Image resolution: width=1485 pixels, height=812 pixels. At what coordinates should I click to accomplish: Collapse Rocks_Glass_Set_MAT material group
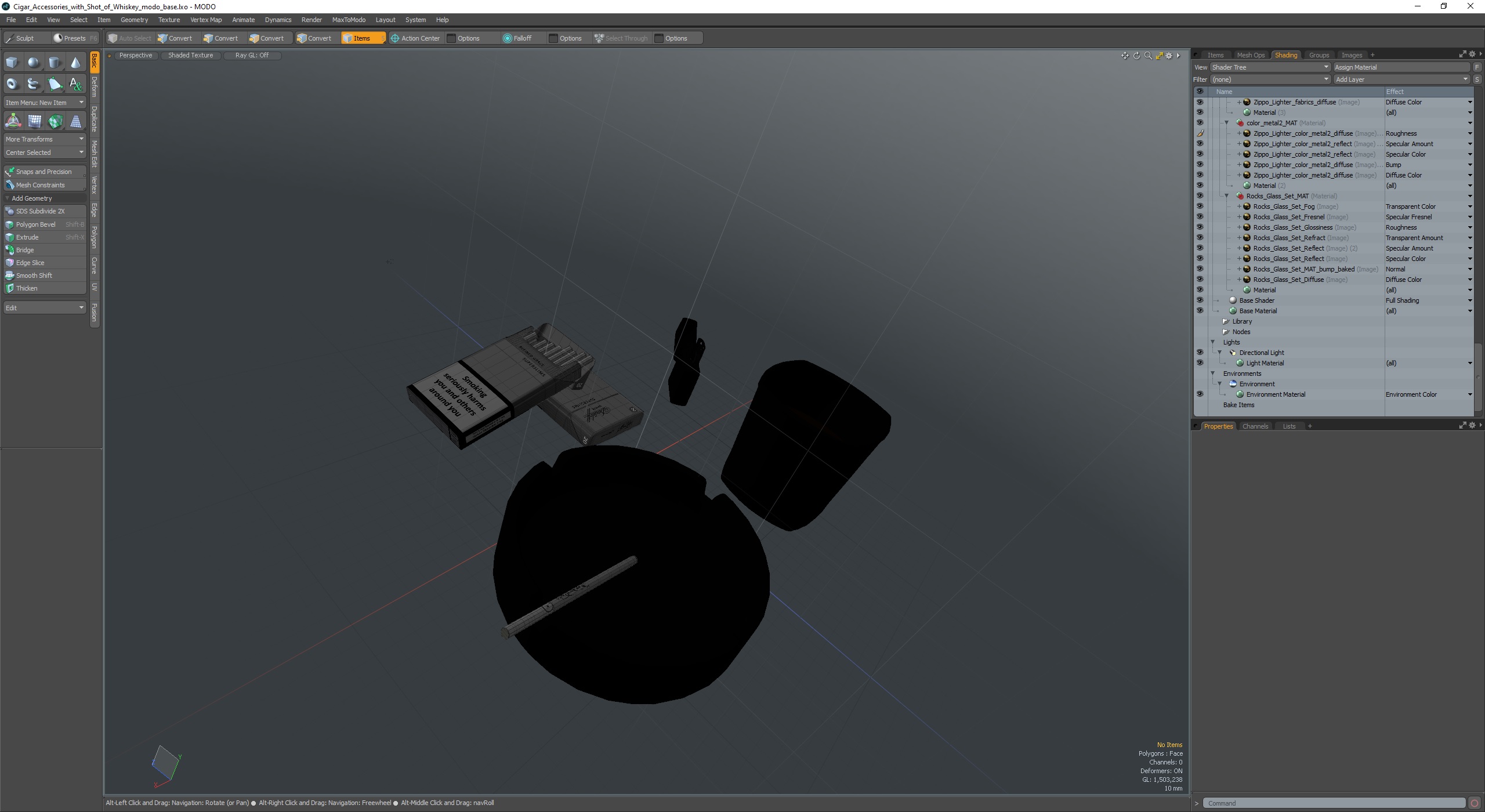point(1226,196)
